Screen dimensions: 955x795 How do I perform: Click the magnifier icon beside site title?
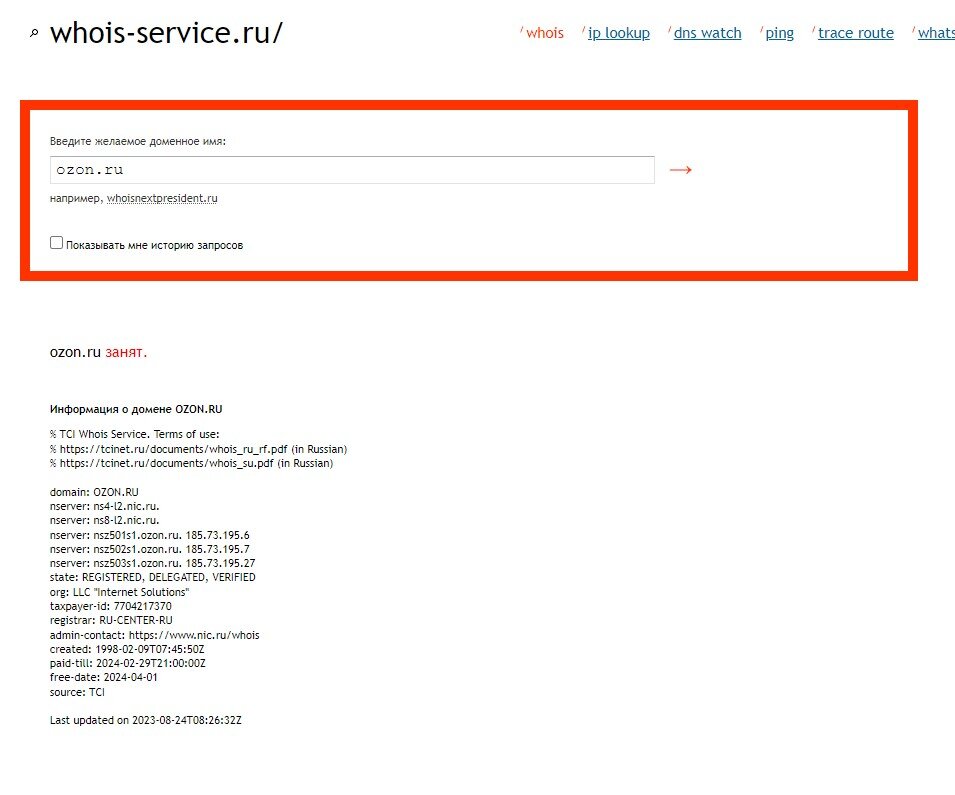coord(34,33)
